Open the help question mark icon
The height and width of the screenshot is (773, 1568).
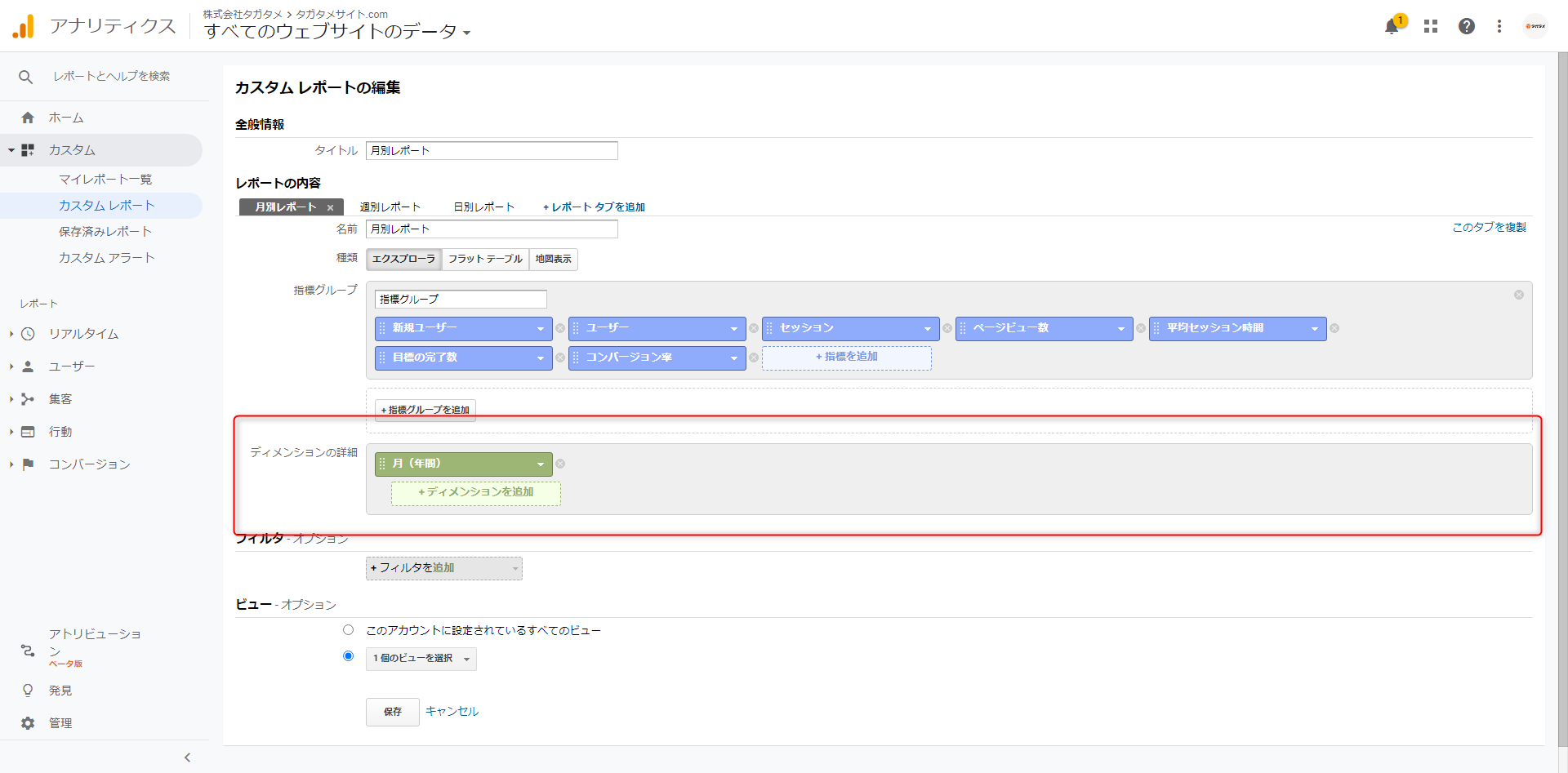1467,26
